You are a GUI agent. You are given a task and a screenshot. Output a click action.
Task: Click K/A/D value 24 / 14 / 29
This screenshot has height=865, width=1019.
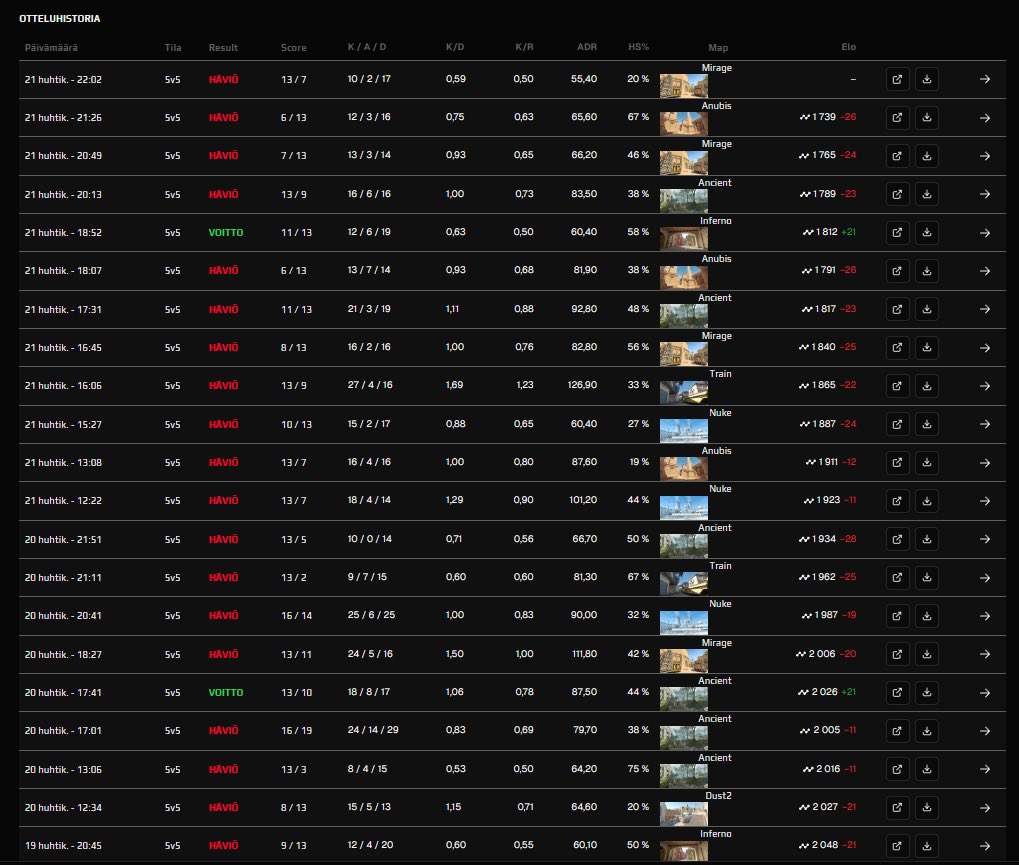pyautogui.click(x=373, y=730)
